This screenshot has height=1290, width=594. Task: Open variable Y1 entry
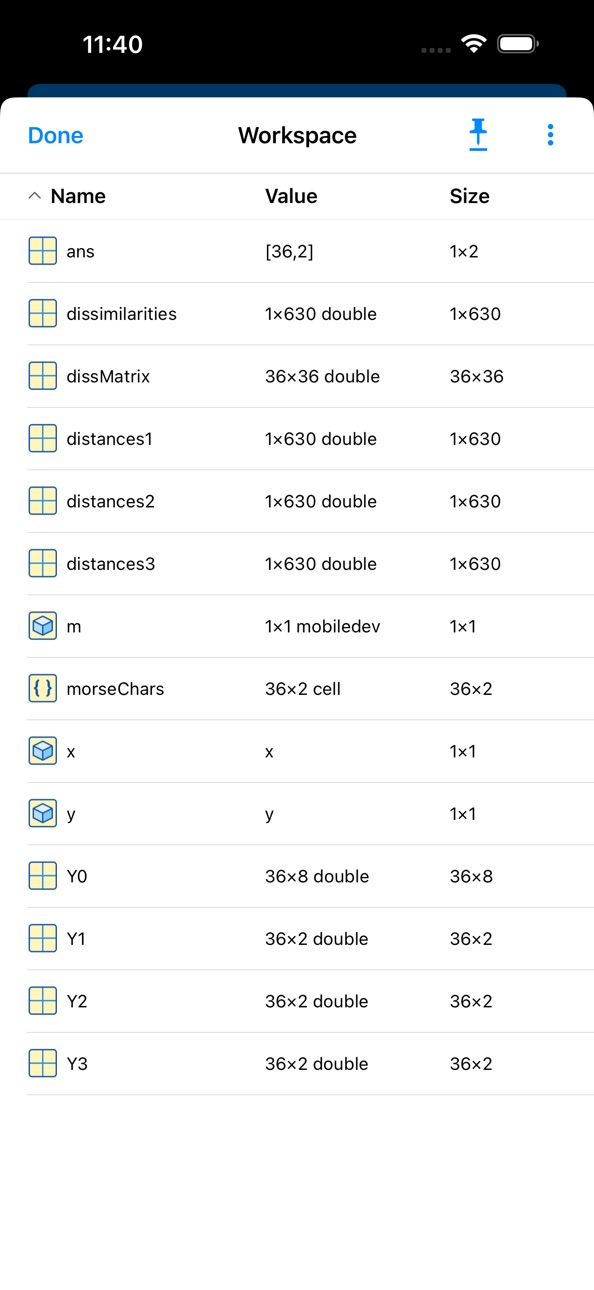[x=297, y=939]
